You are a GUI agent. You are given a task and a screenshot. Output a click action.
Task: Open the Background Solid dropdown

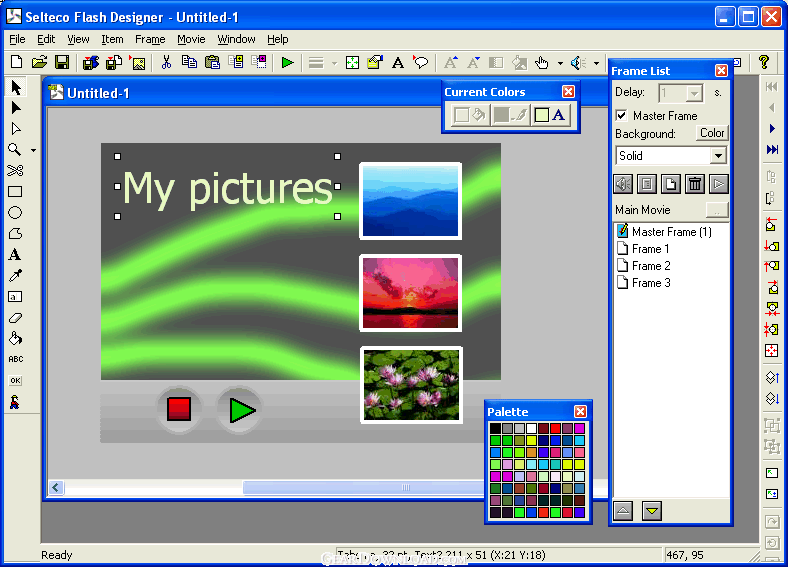coord(719,156)
